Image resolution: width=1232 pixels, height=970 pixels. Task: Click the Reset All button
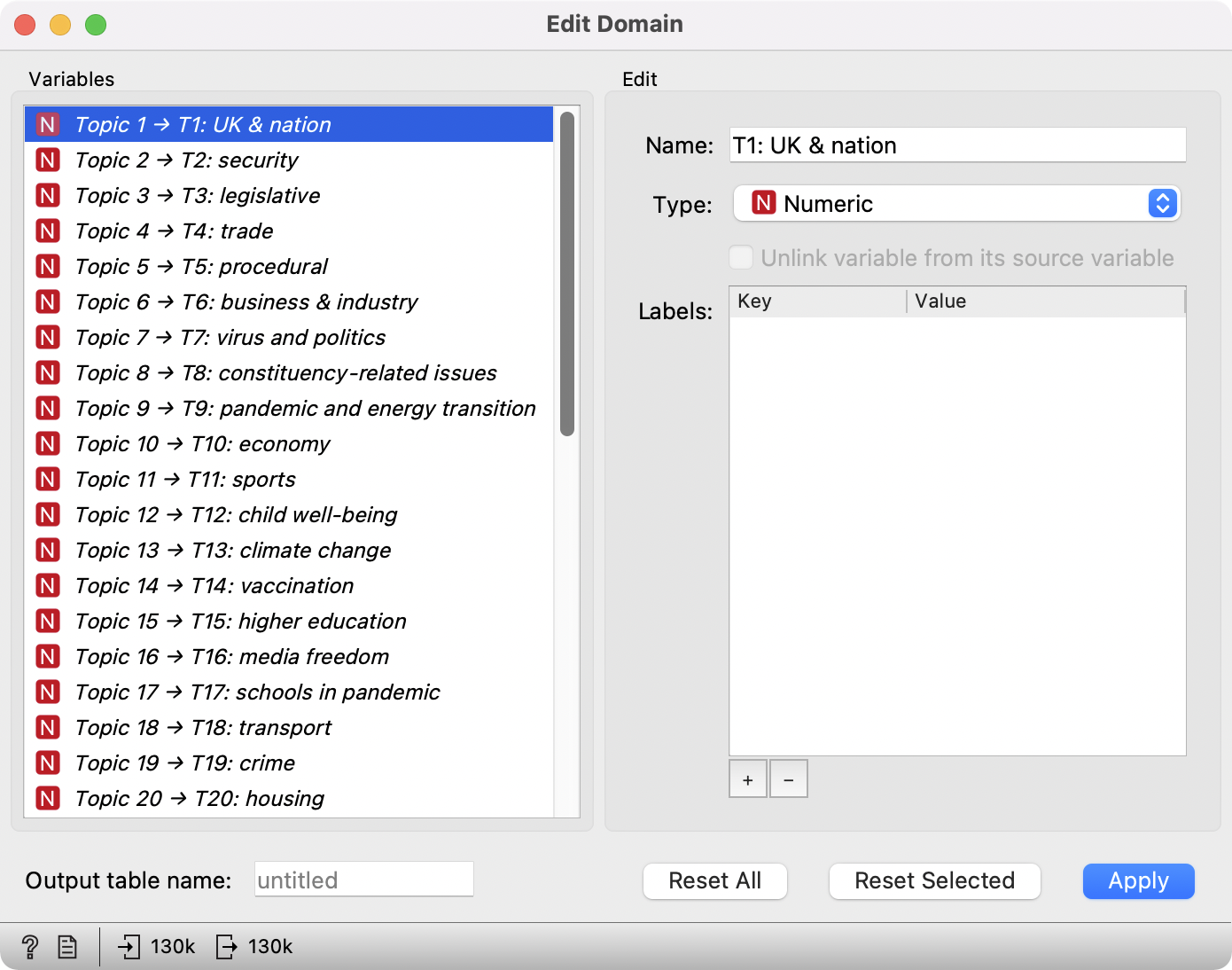[x=714, y=880]
